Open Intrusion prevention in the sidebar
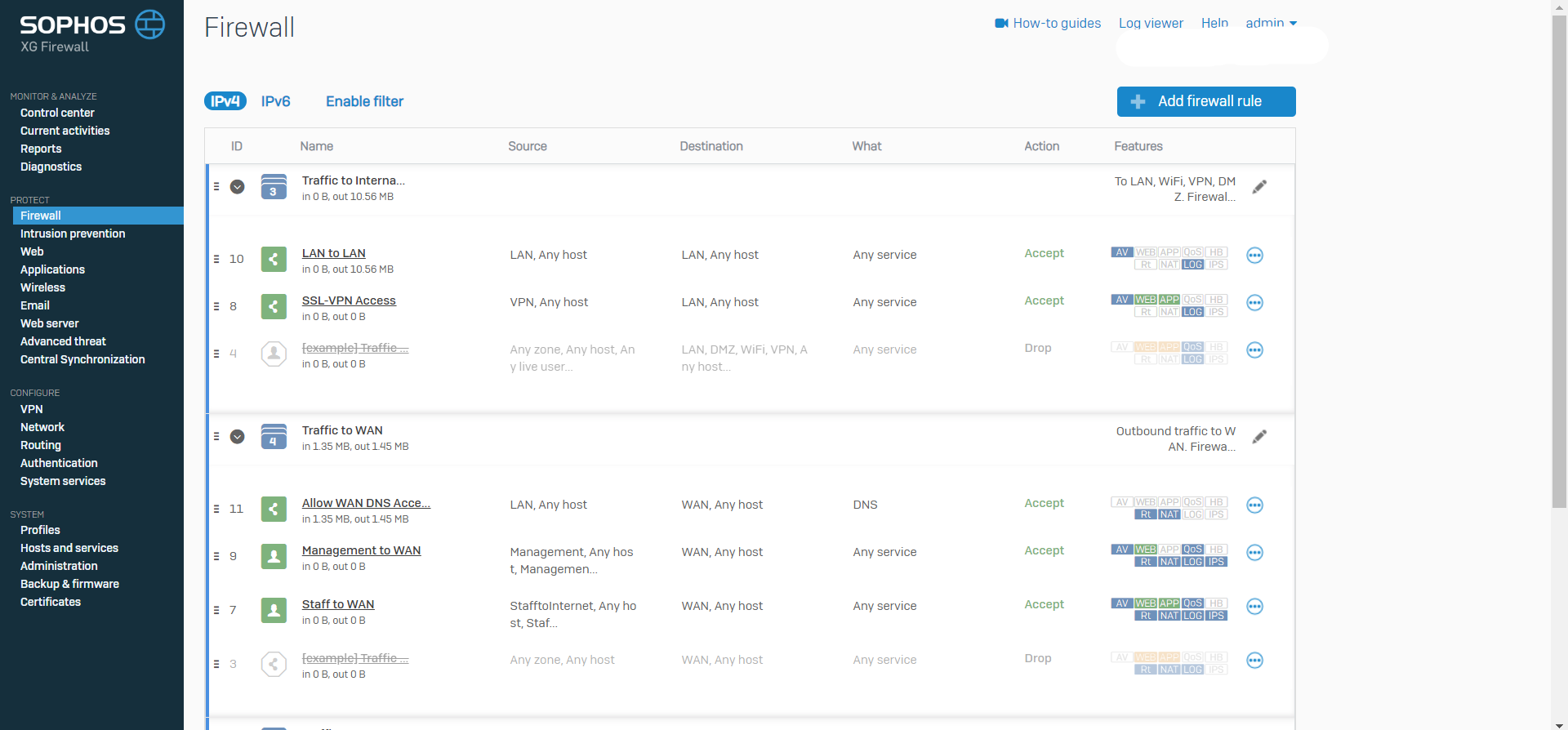The image size is (1568, 730). pyautogui.click(x=73, y=234)
